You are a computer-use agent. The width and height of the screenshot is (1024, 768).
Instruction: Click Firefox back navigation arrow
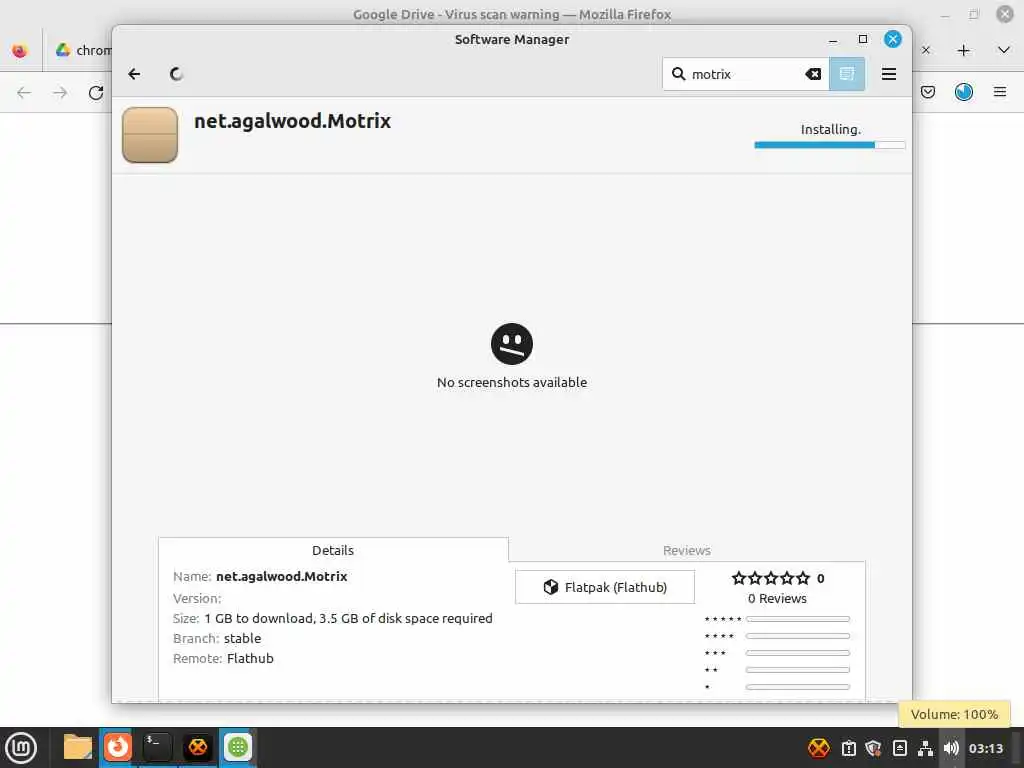[24, 93]
